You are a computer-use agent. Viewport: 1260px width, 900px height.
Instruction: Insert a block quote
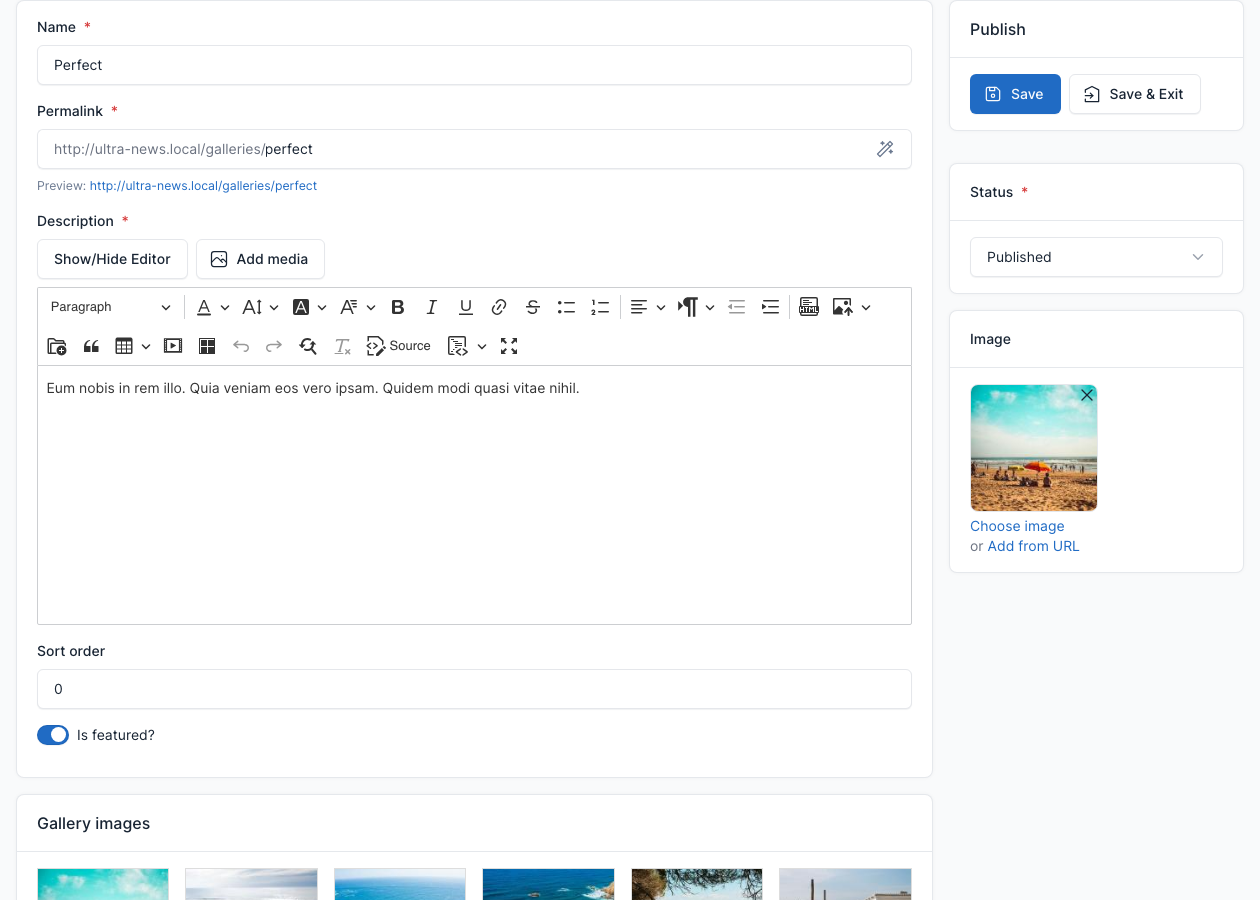91,346
